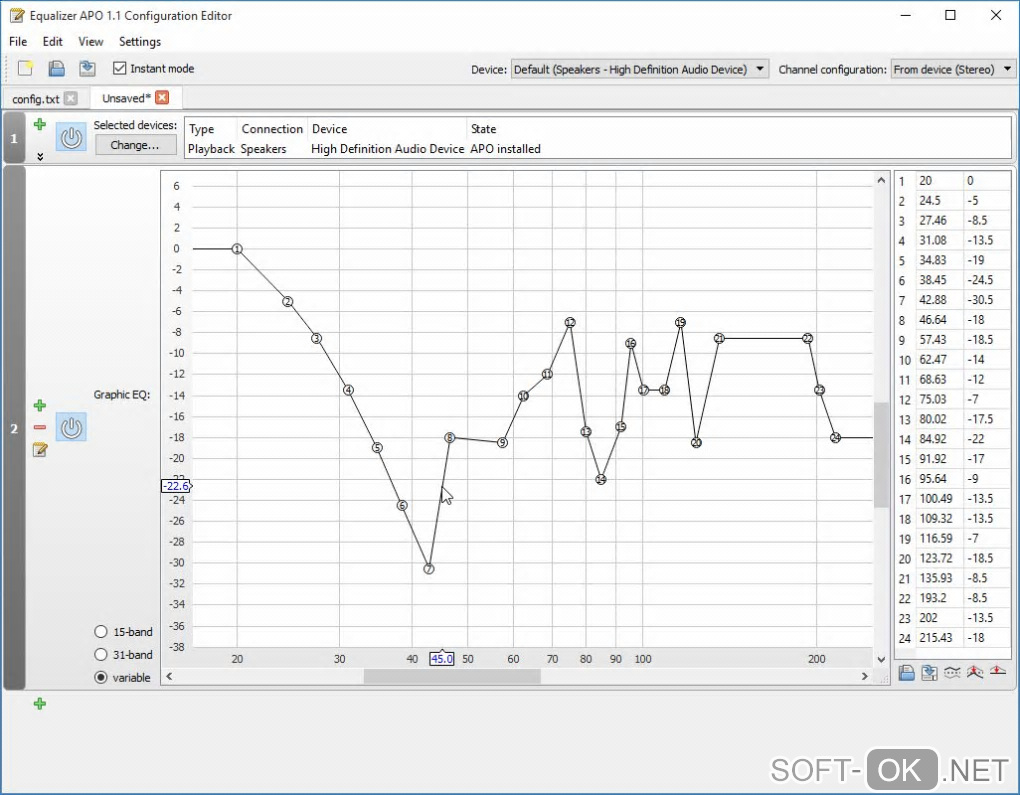Select EQ node 14 on the curve

[x=601, y=479]
